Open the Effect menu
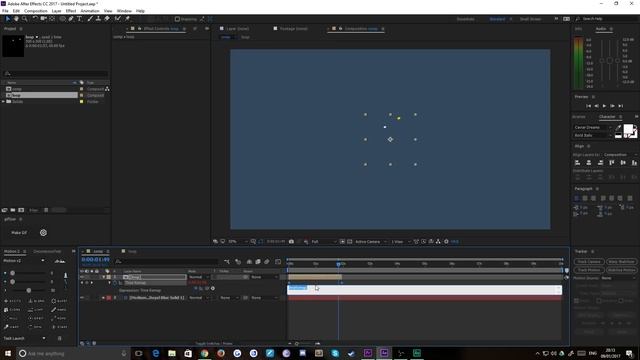The height and width of the screenshot is (360, 640). (71, 11)
